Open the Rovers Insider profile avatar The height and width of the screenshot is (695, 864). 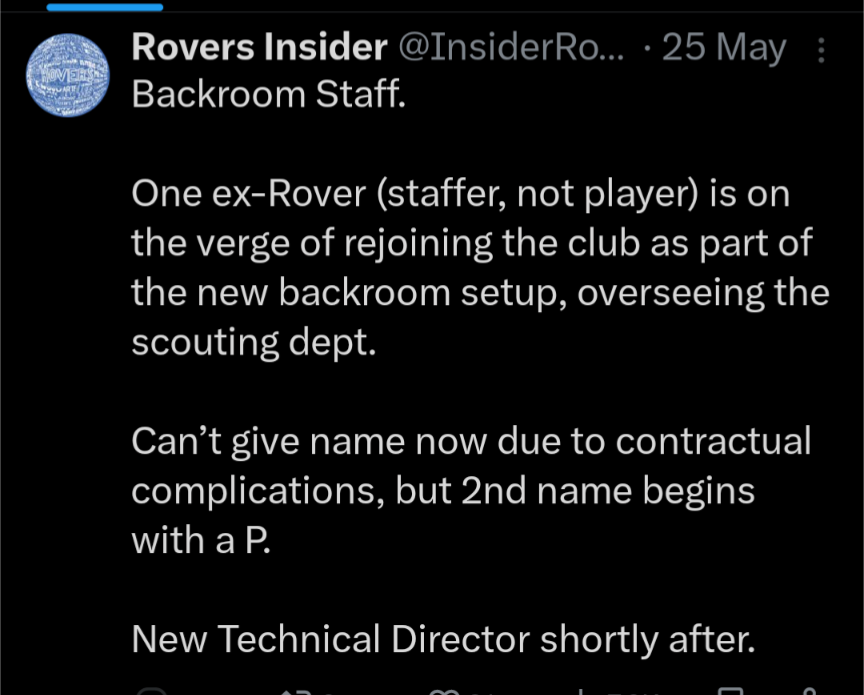[68, 75]
